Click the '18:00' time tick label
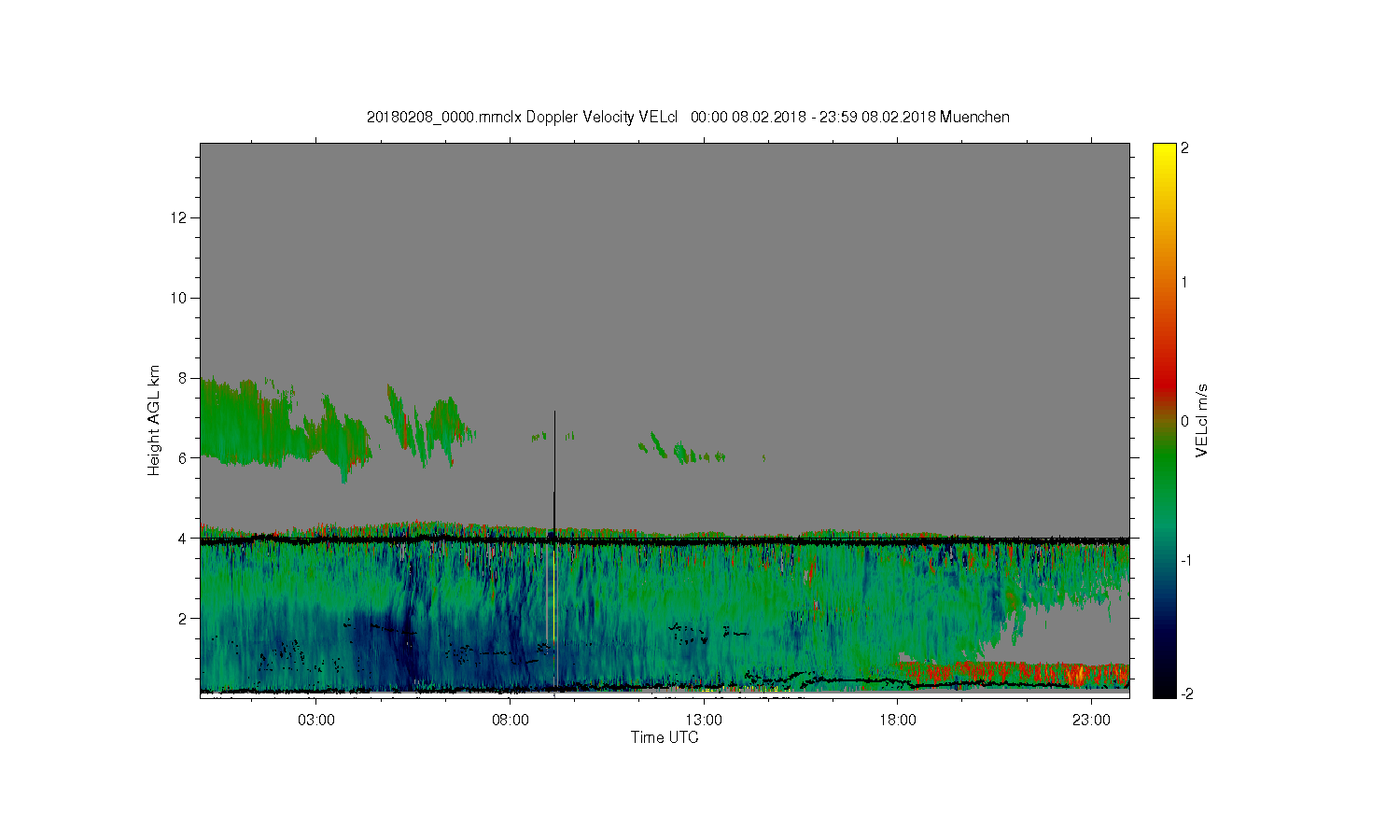This screenshot has height=840, width=1400. [897, 721]
